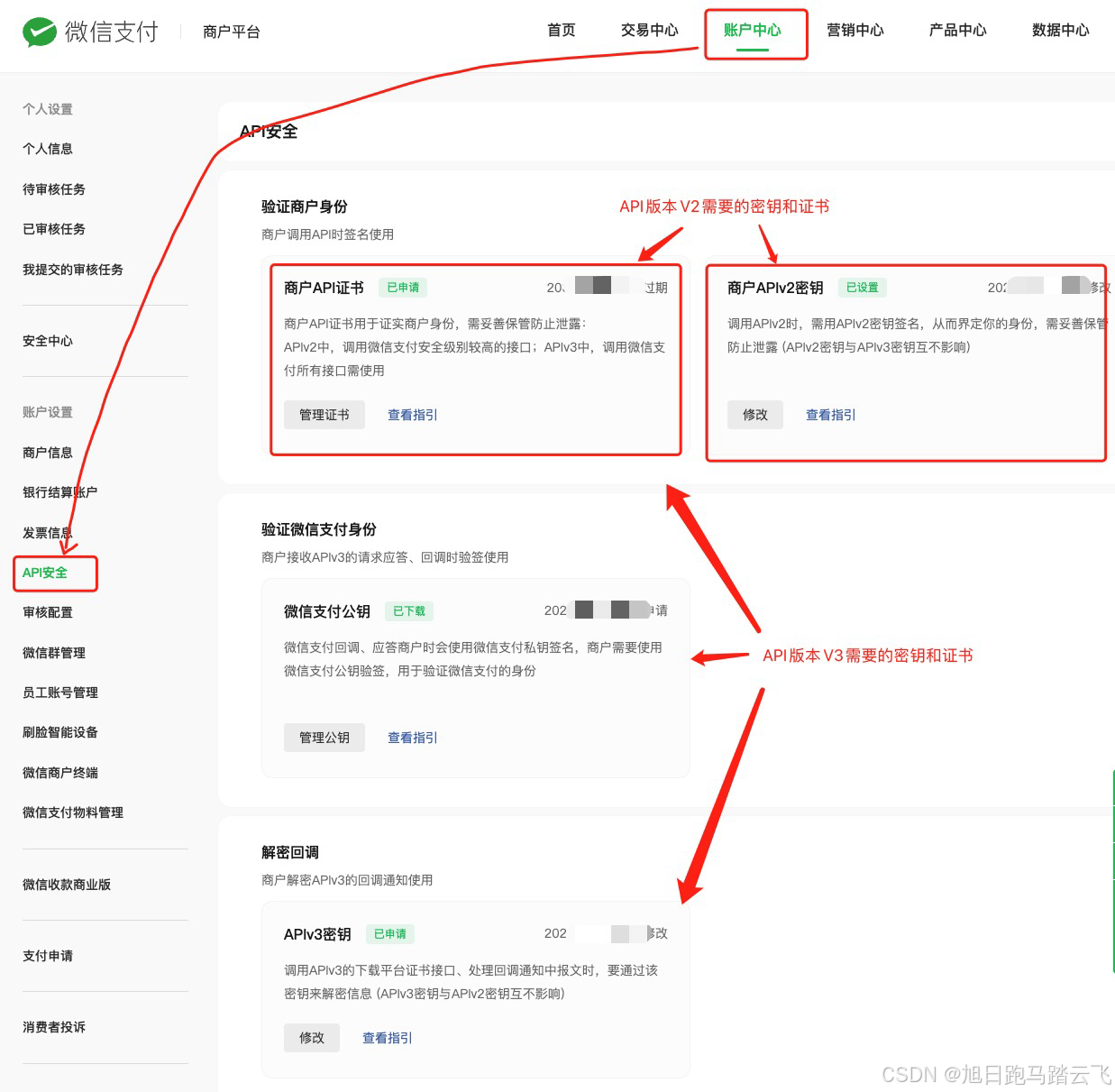Click the 解密回调 section heading
The image size is (1115, 1092).
click(290, 852)
